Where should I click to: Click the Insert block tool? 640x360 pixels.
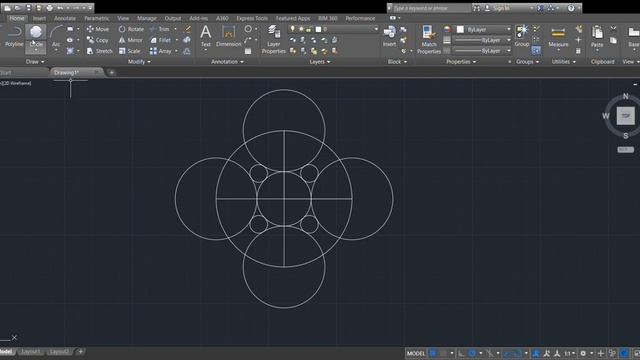click(x=389, y=36)
